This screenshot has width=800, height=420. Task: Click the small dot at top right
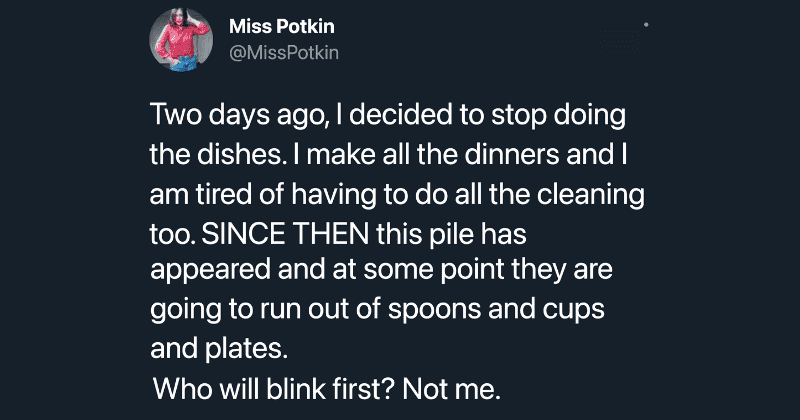646,22
